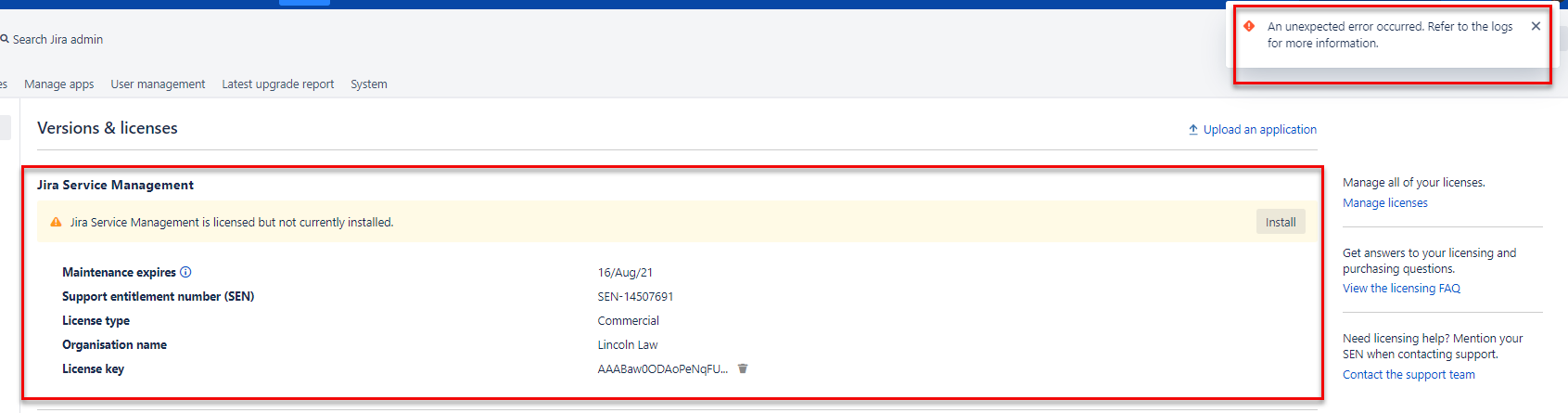Click the search magnifier icon
1568x413 pixels.
tap(5, 39)
